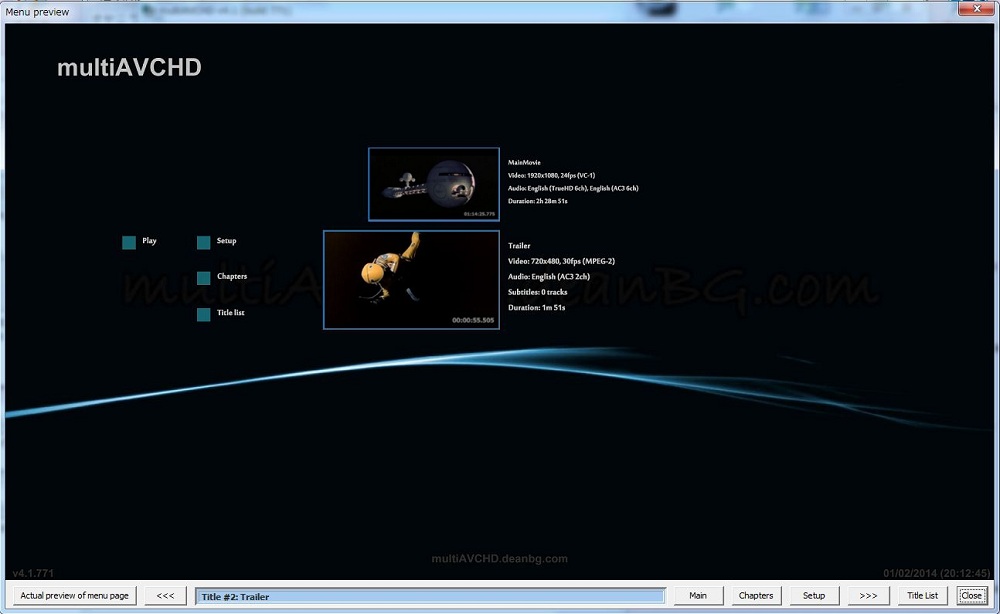The image size is (1000, 614).
Task: Click the teal square icon beside Title list
Action: (x=203, y=314)
